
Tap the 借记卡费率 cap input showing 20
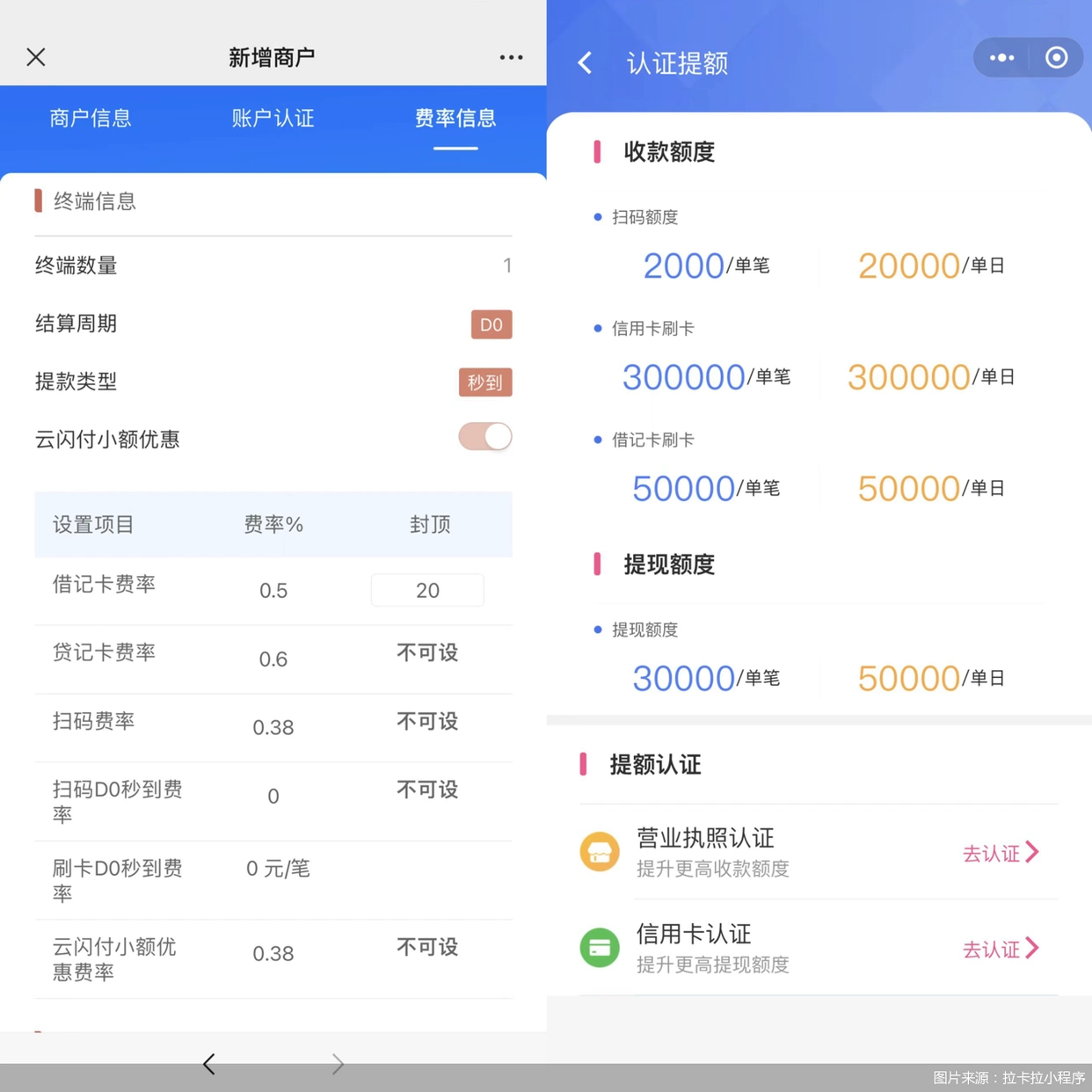click(x=427, y=590)
